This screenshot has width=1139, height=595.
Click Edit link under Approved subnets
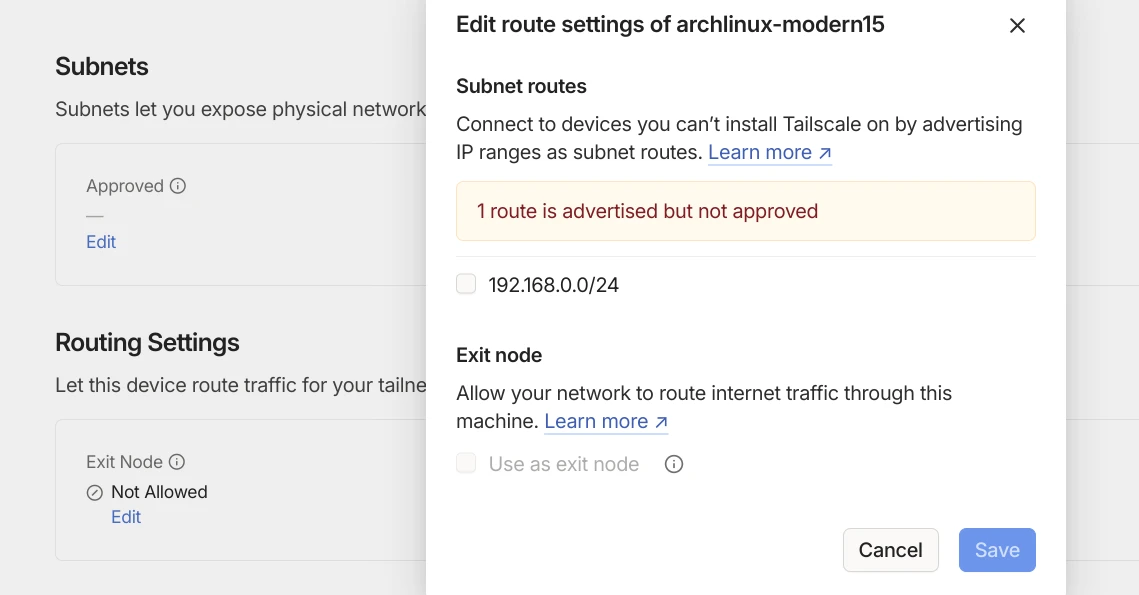pyautogui.click(x=101, y=242)
